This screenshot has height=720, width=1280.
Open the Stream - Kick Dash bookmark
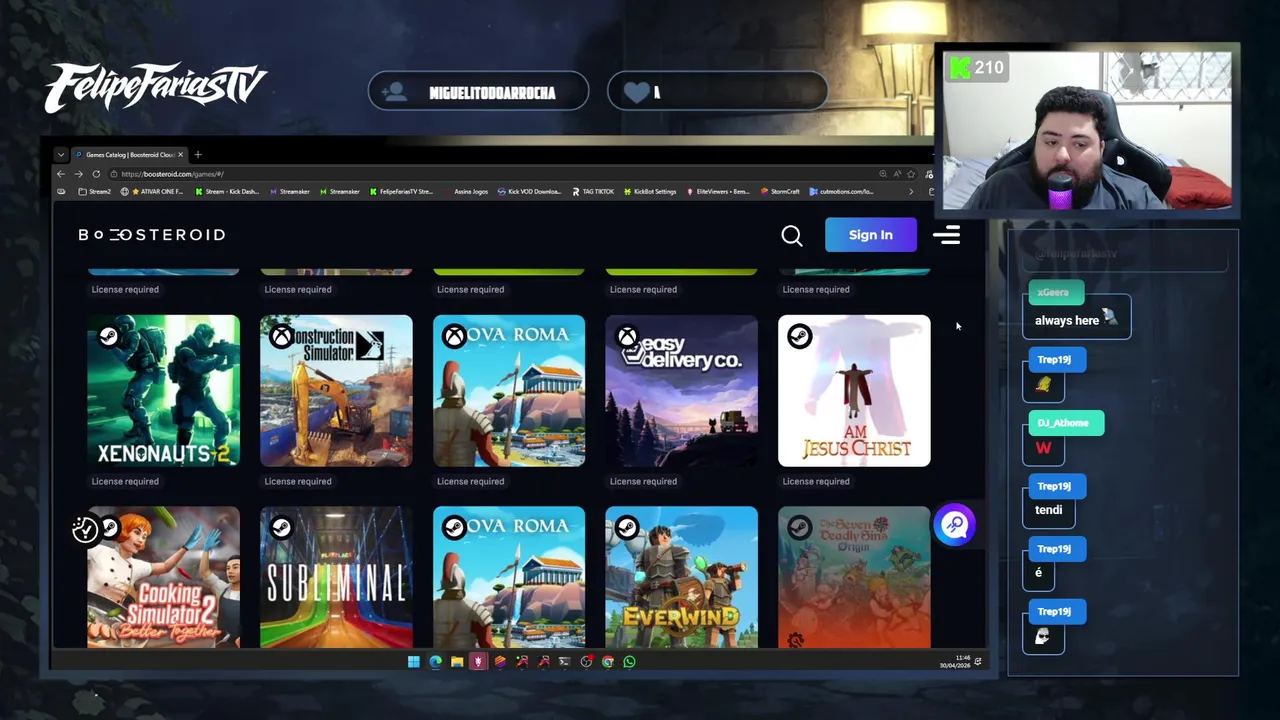227,191
